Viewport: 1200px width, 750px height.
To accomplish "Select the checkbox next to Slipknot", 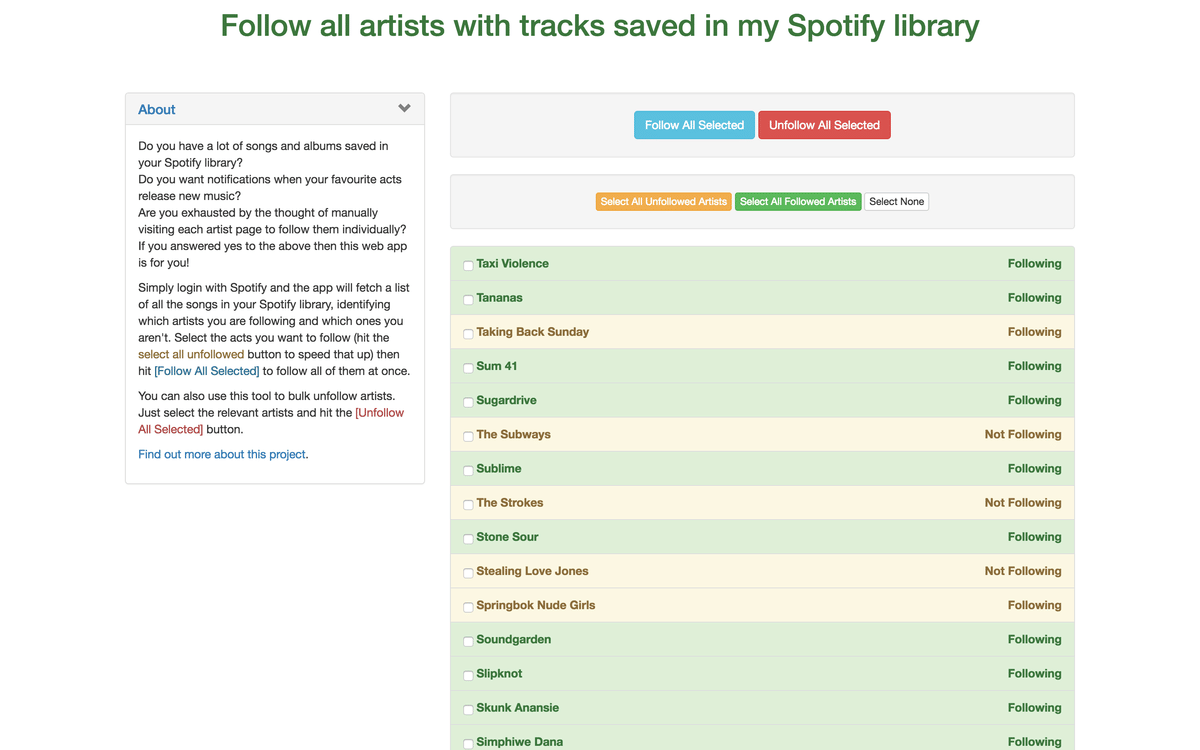I will [468, 675].
